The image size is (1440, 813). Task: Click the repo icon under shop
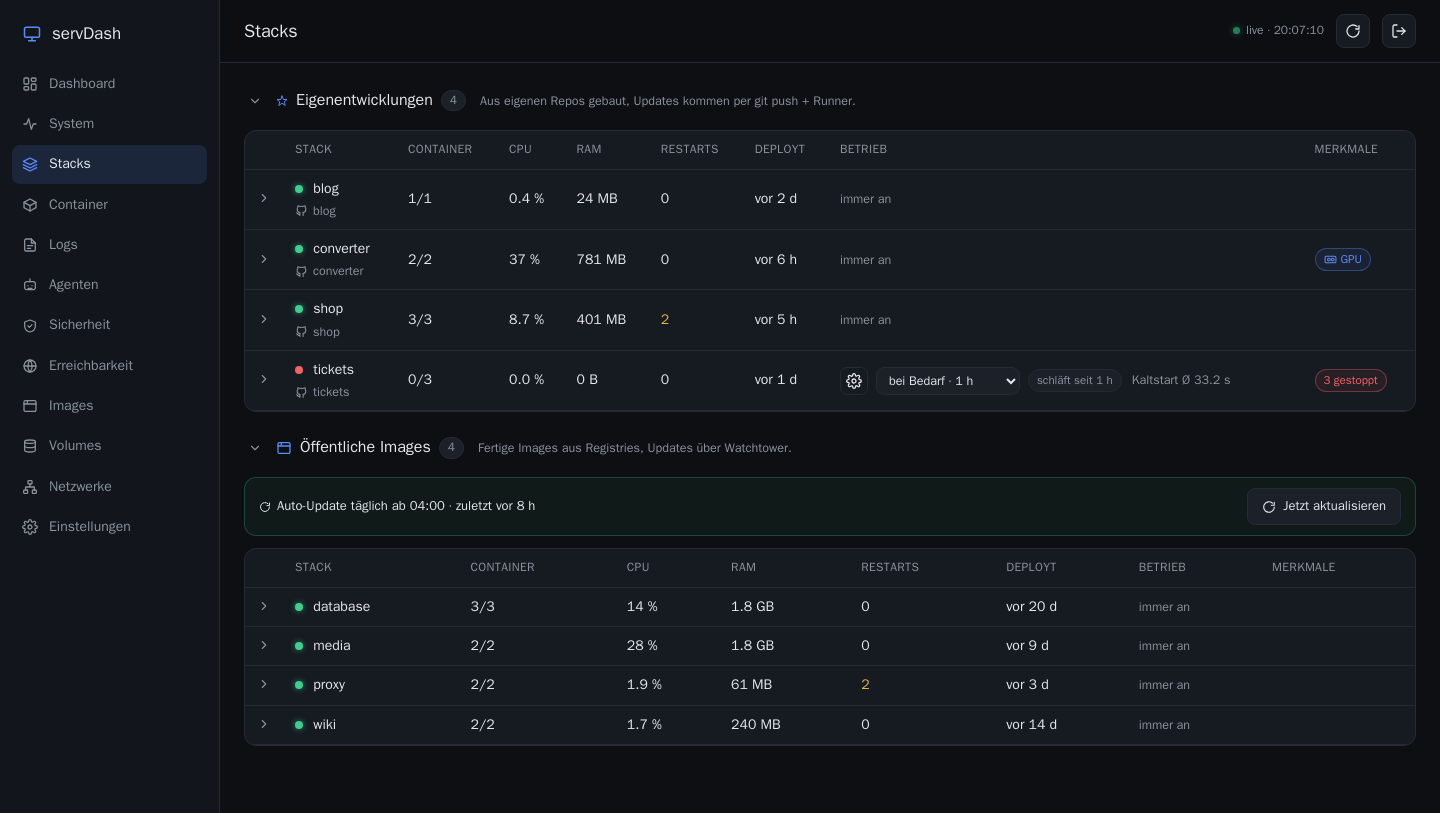tap(301, 332)
